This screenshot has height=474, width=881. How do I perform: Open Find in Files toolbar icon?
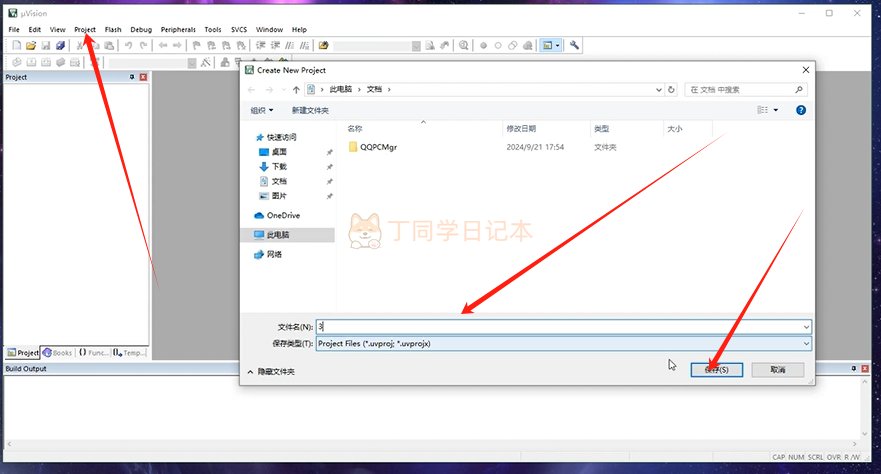[x=324, y=45]
